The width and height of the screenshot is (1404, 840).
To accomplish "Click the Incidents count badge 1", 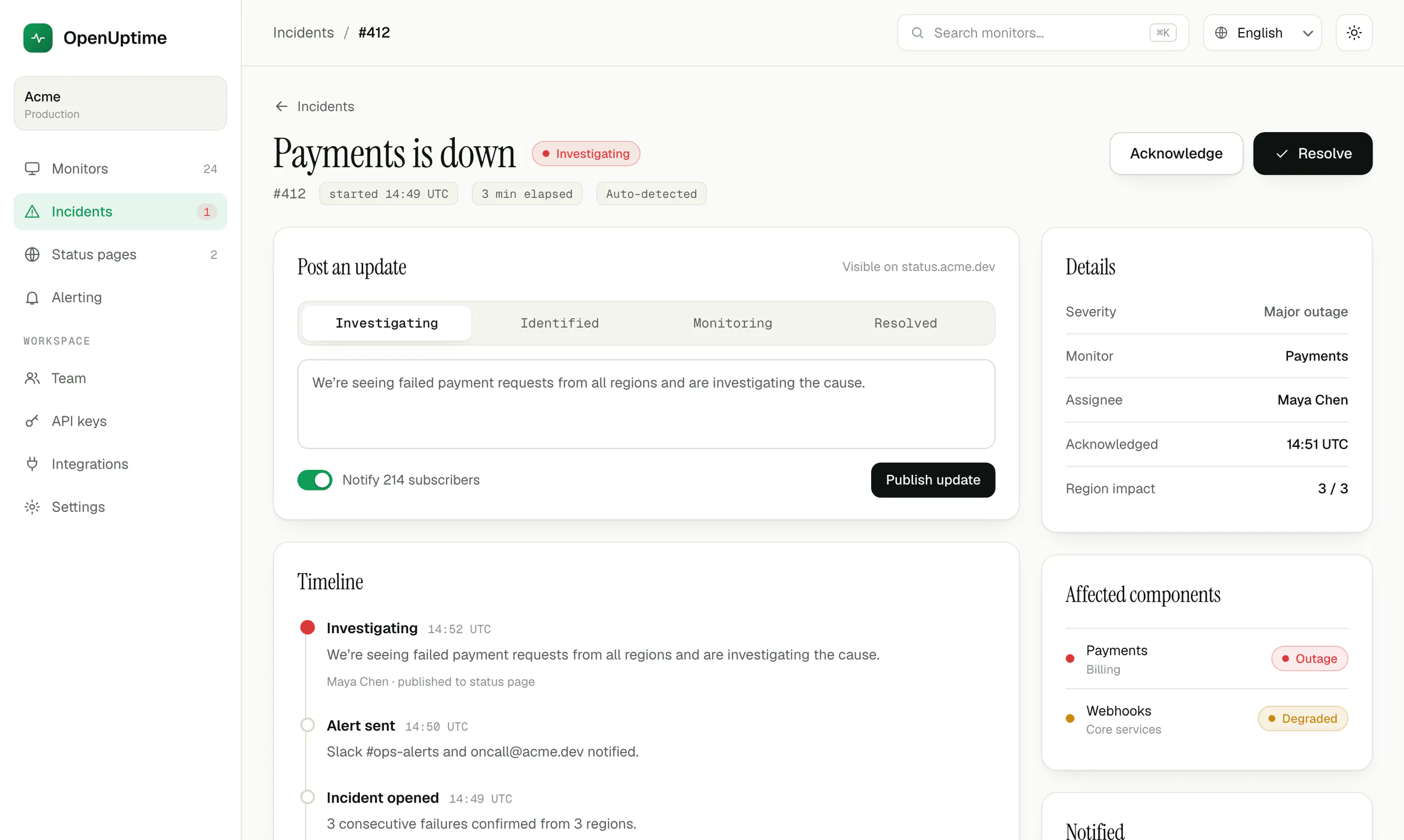I will tap(207, 212).
